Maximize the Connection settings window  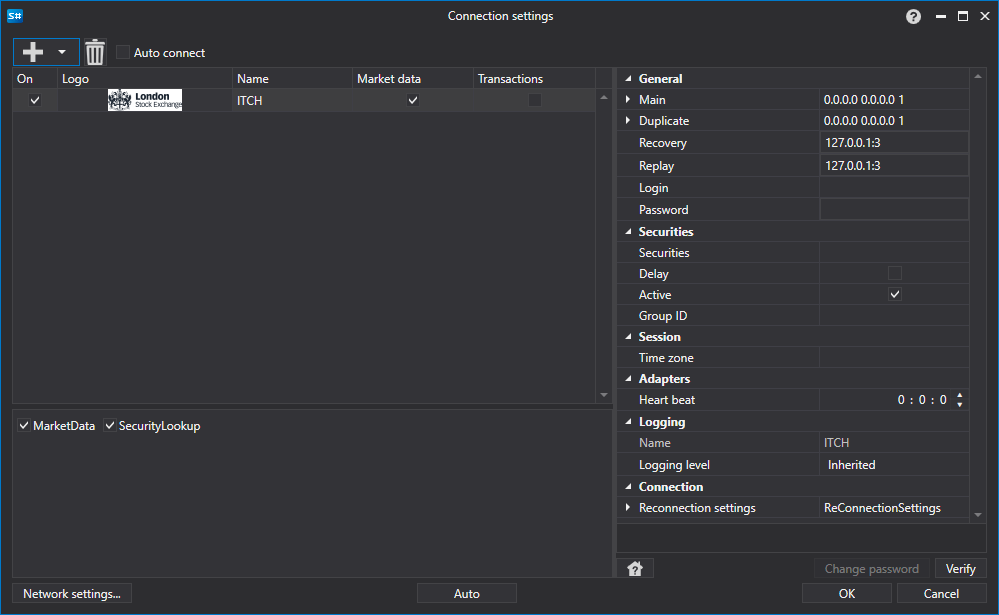point(963,17)
